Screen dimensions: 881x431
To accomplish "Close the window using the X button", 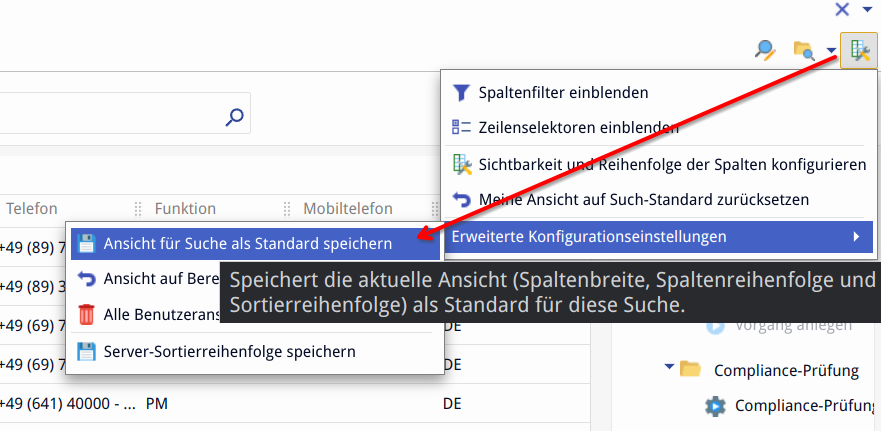I will [x=842, y=9].
